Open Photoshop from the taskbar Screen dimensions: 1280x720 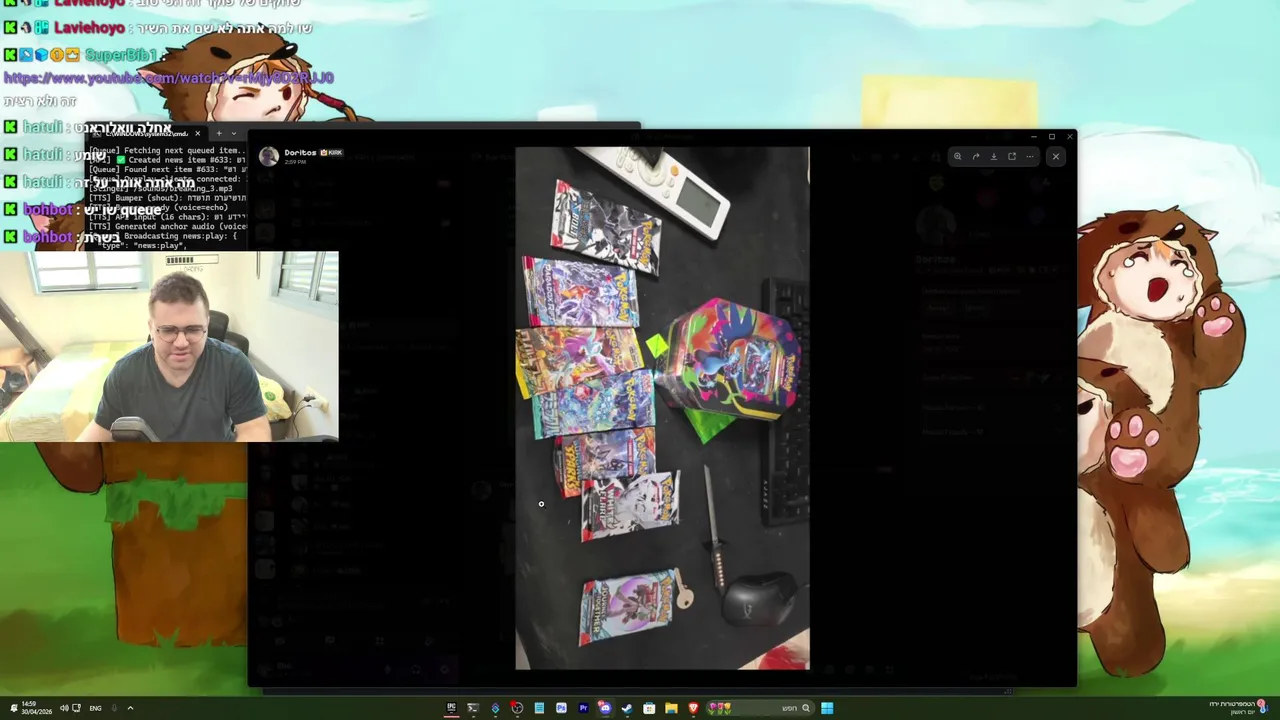click(561, 708)
